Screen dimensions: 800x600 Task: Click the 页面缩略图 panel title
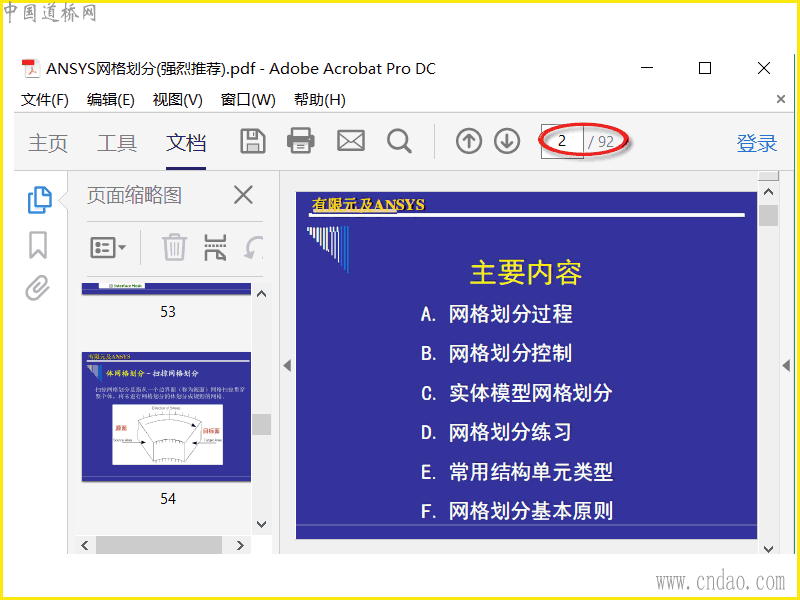click(134, 195)
